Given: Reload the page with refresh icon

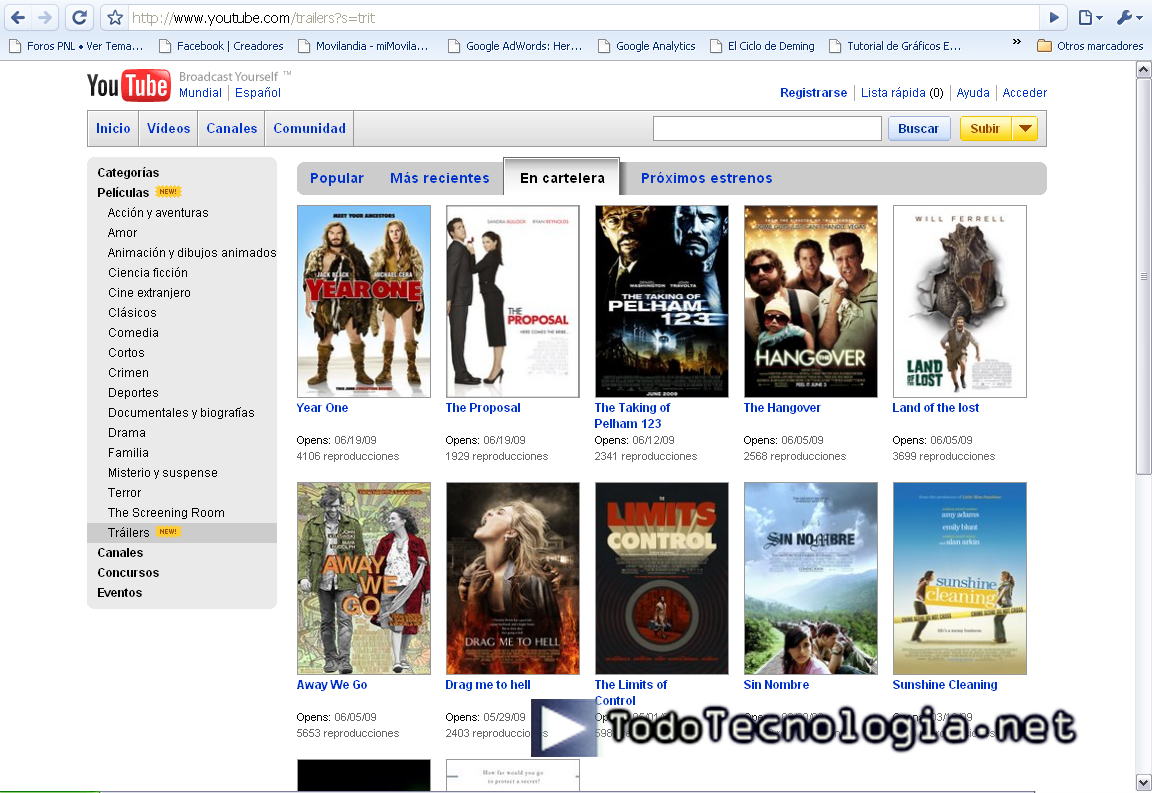Looking at the screenshot, I should 79,17.
